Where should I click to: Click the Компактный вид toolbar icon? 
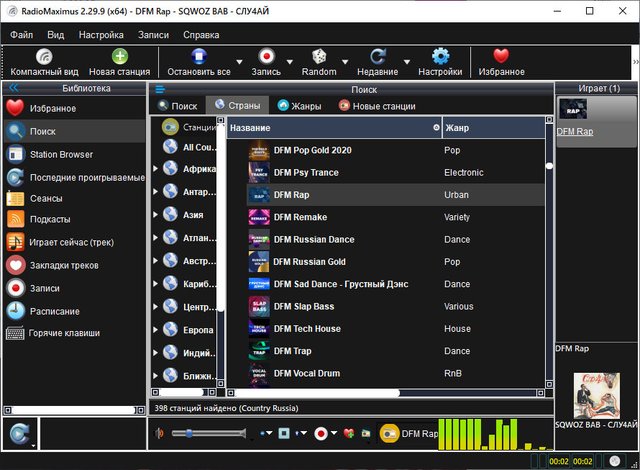[x=46, y=57]
